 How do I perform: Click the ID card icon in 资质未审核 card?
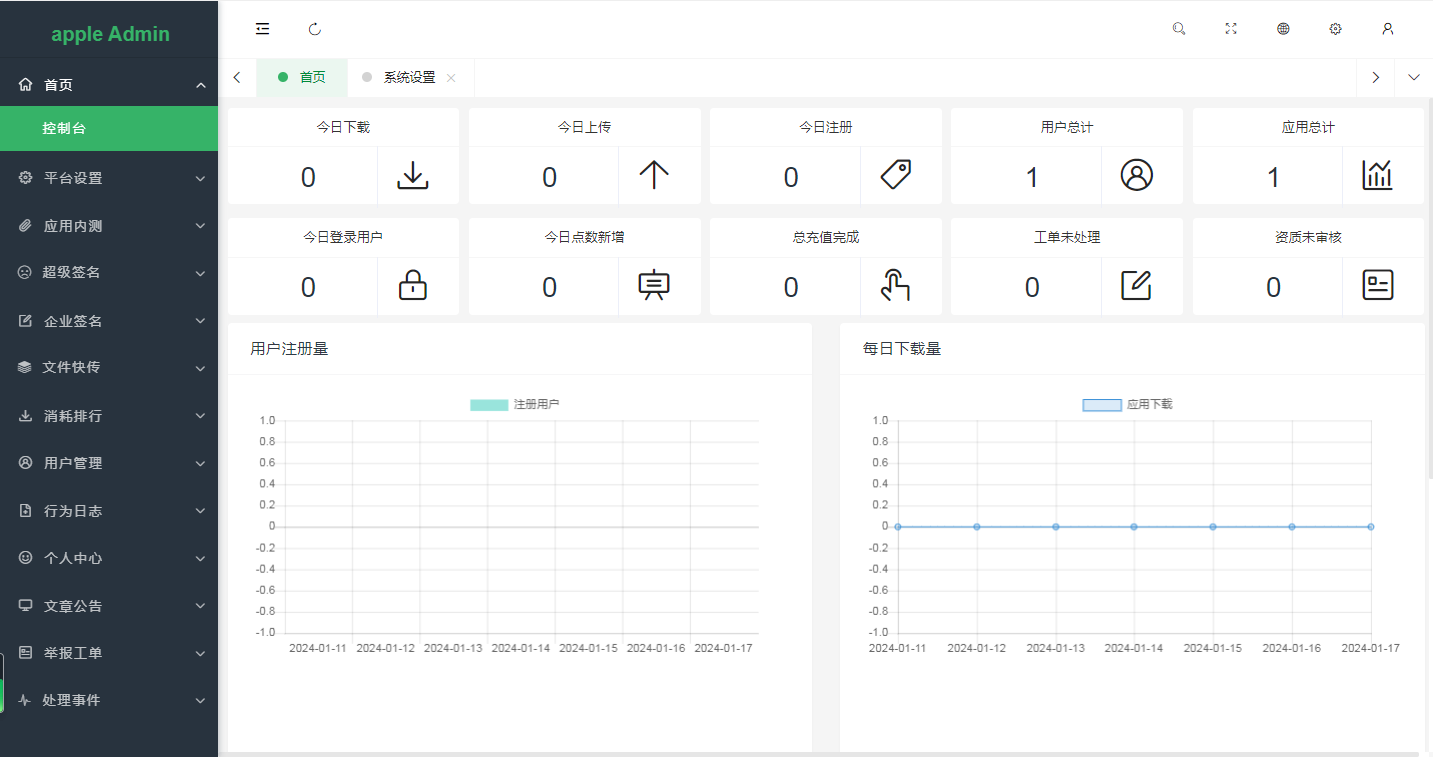1378,285
